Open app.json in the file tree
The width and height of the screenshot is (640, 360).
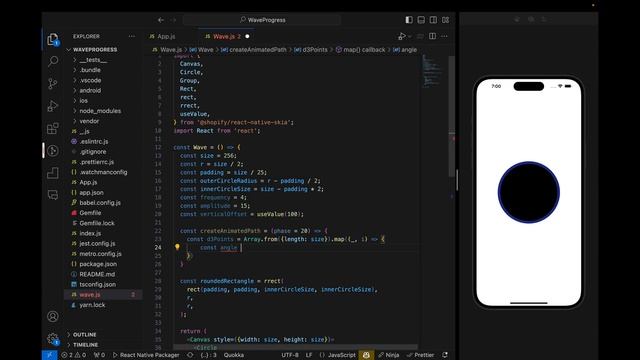pyautogui.click(x=91, y=192)
